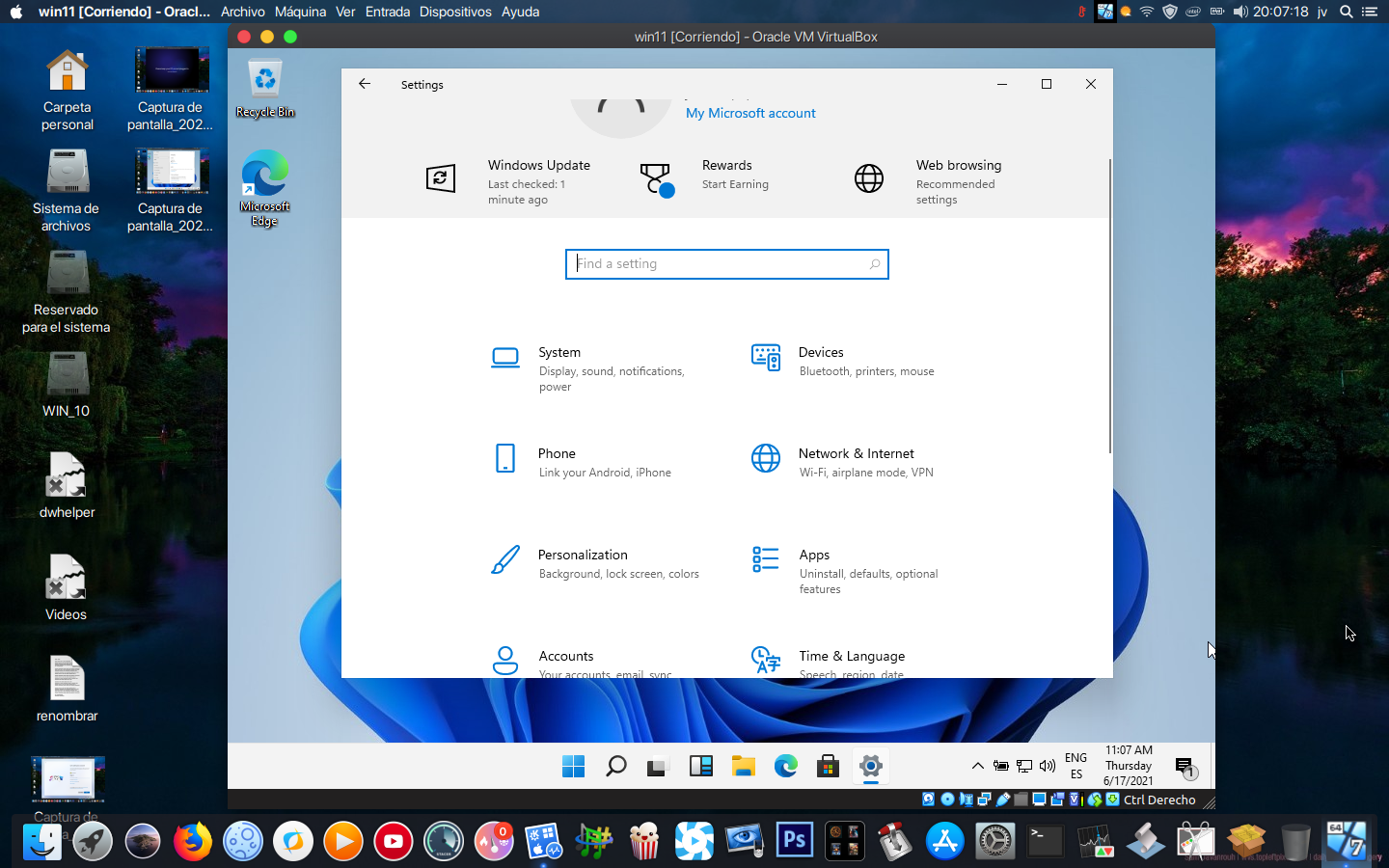Select Sistema de archivos drive icon
This screenshot has width=1389, height=868.
pos(66,190)
